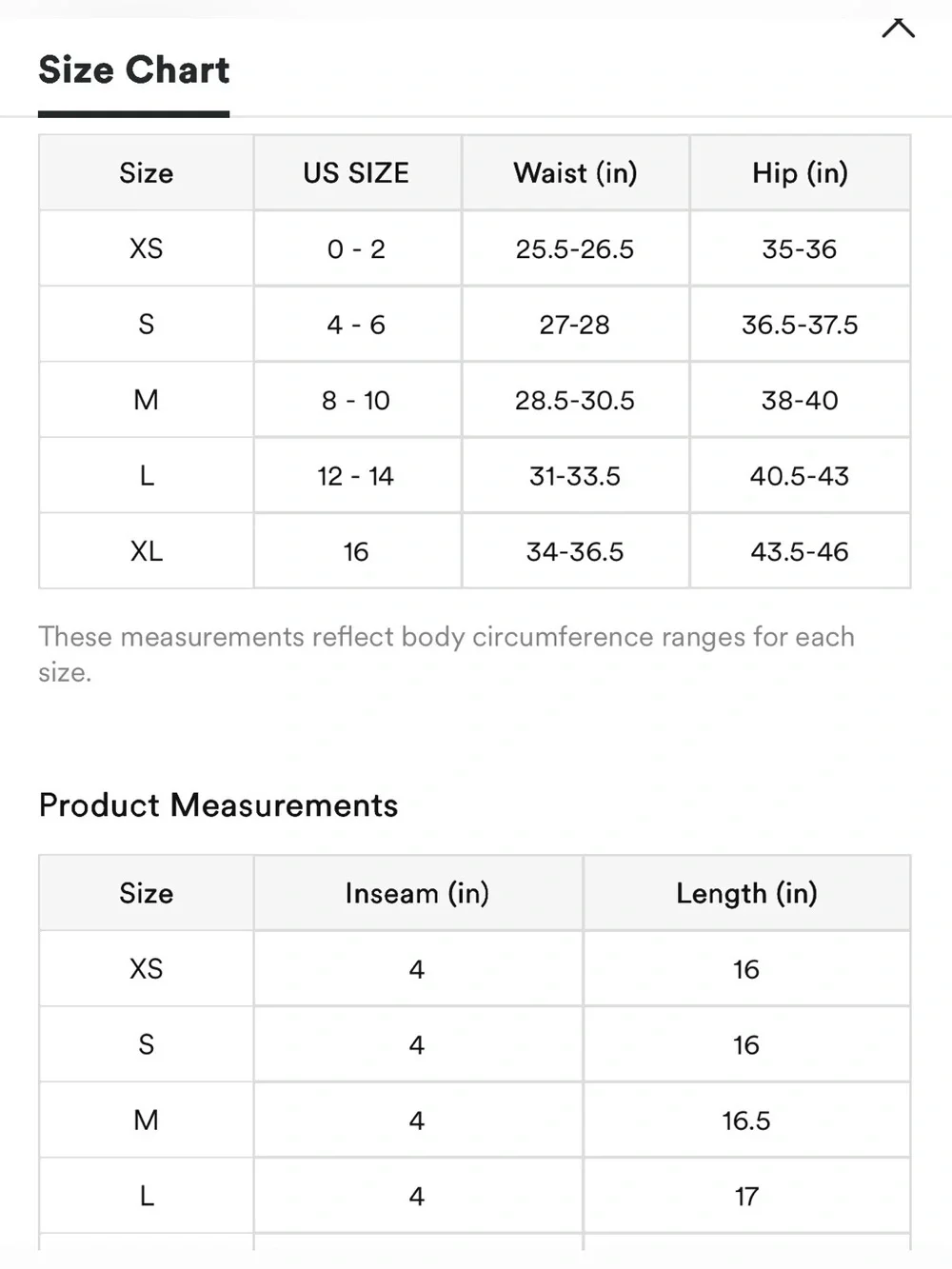Screen dimensions: 952x1269
Task: Click the Hip (in) column header
Action: tap(800, 172)
